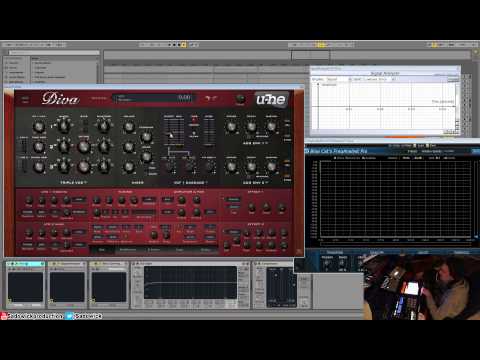Viewport: 480px width, 360px height.
Task: Open the Diva preset name display
Action: (x=153, y=98)
